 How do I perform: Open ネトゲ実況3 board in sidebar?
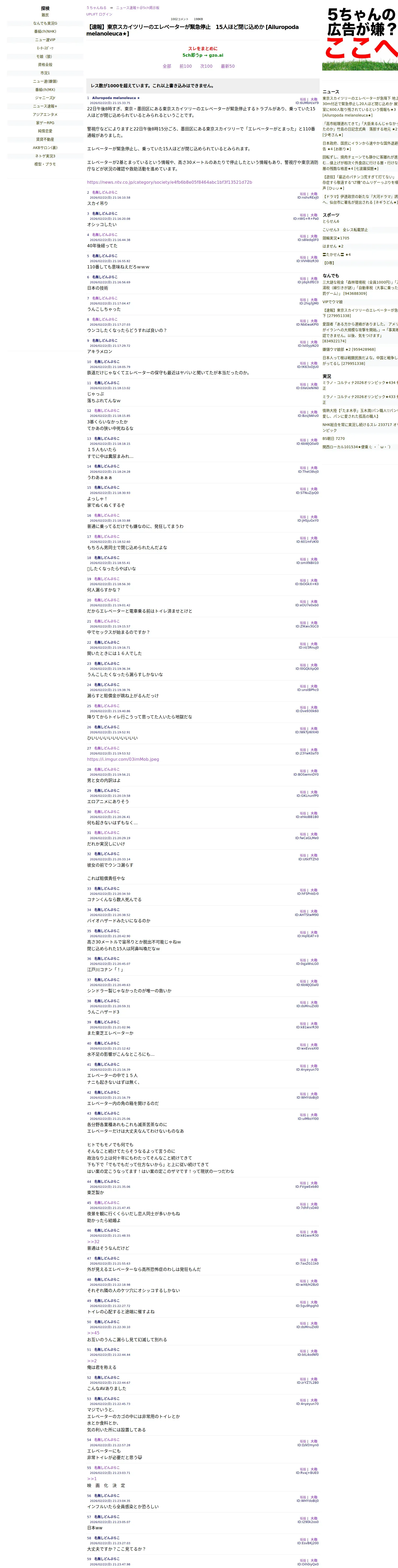click(45, 156)
